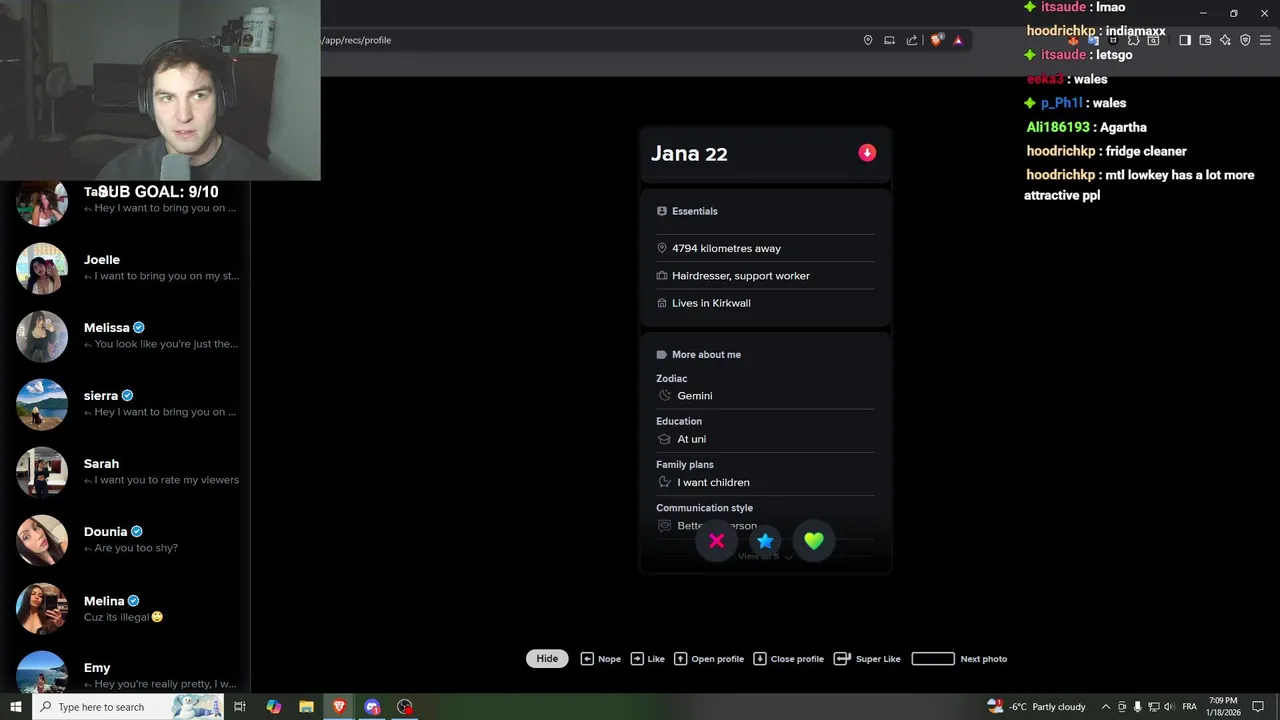Open sierra's message conversation
Viewport: 1280px width, 720px height.
click(x=125, y=404)
